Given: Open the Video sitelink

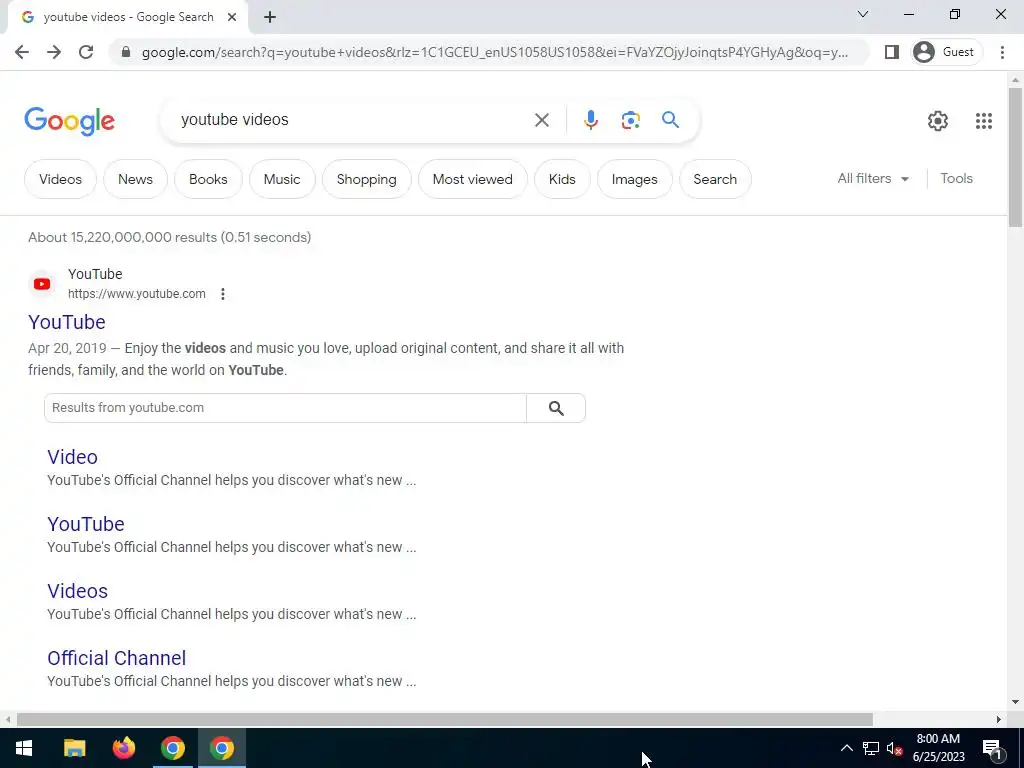Looking at the screenshot, I should [x=72, y=457].
